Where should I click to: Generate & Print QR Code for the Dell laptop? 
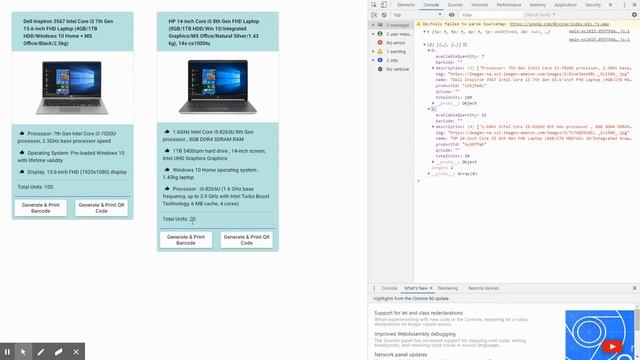(x=101, y=208)
